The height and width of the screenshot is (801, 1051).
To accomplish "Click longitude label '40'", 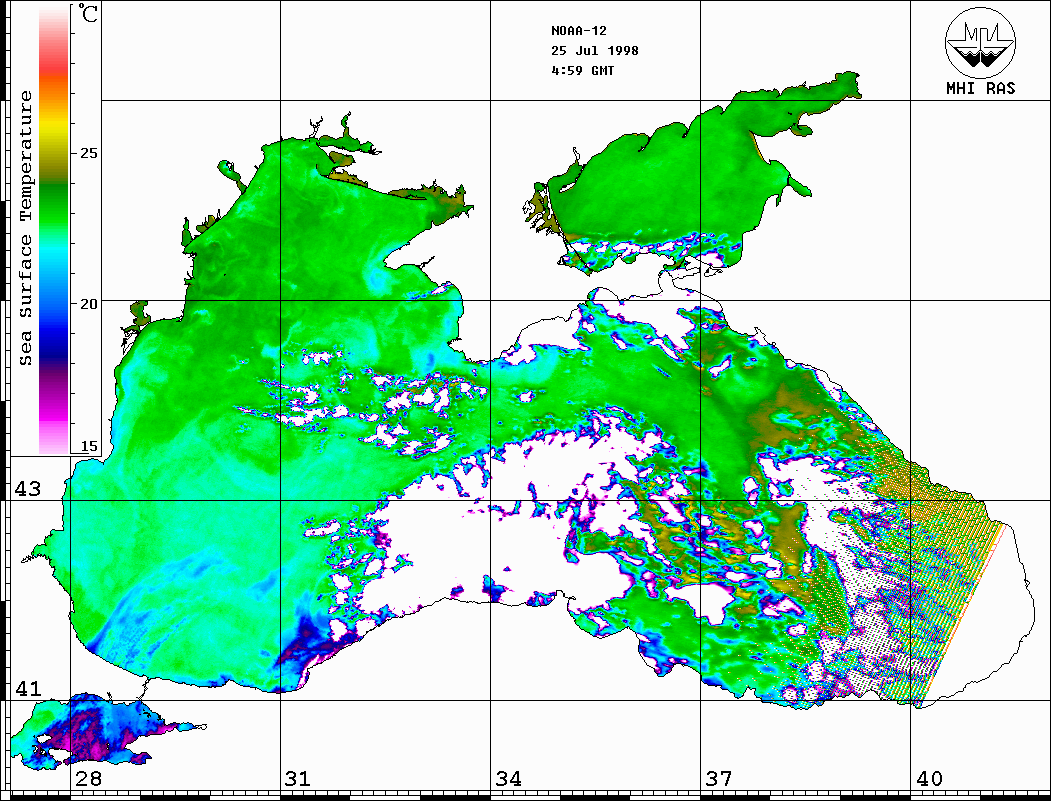I will [x=929, y=779].
